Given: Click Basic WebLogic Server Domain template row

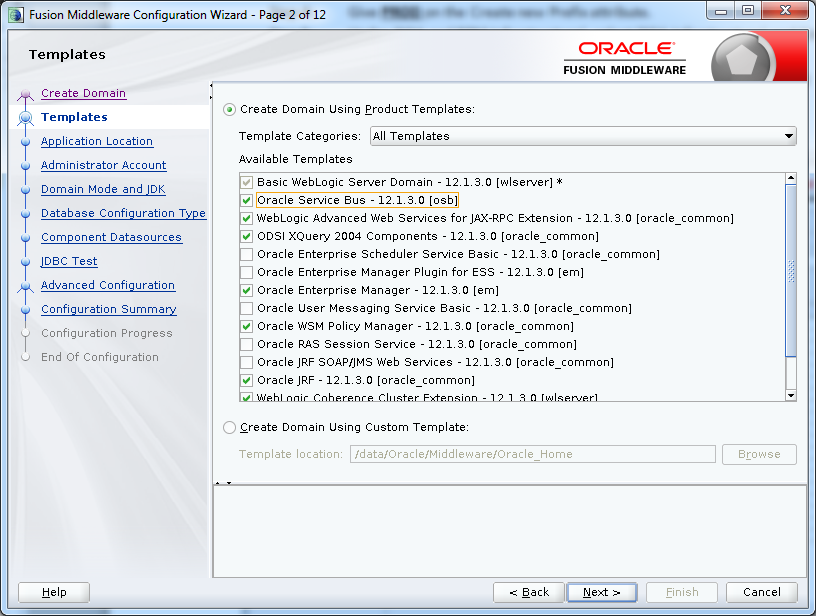Looking at the screenshot, I should click(410, 182).
